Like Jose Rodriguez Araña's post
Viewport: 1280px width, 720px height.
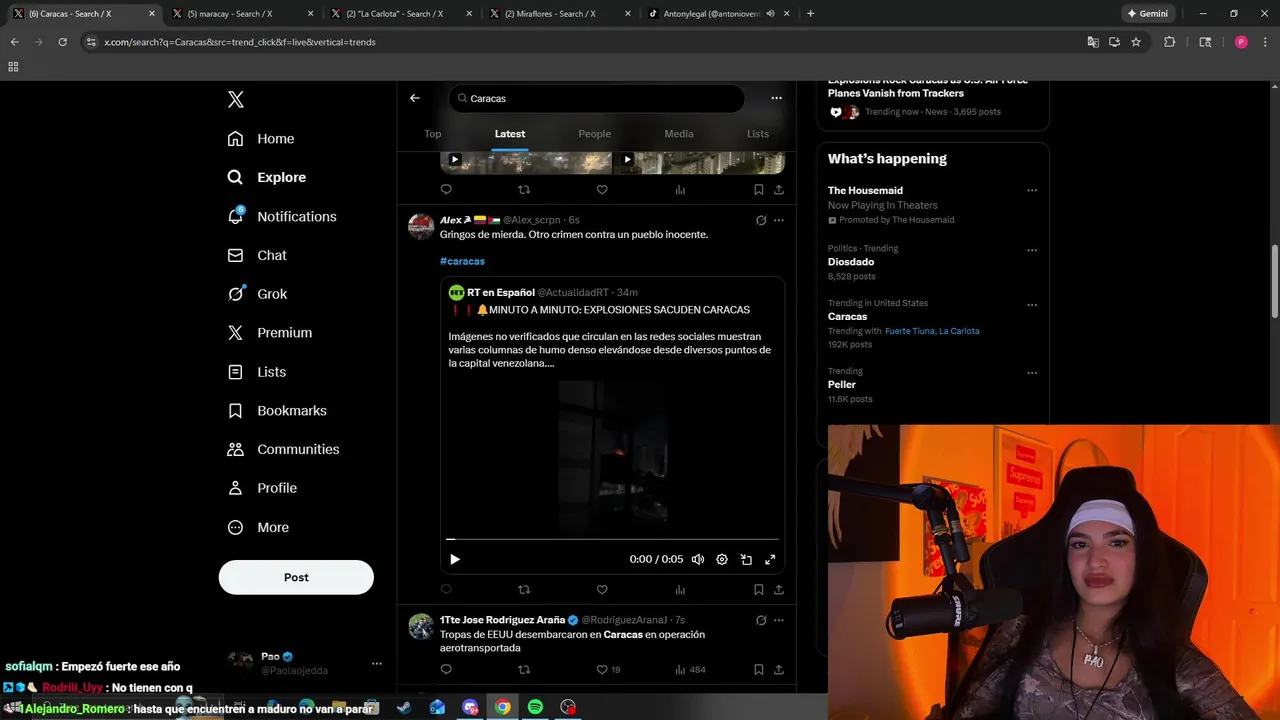point(602,670)
